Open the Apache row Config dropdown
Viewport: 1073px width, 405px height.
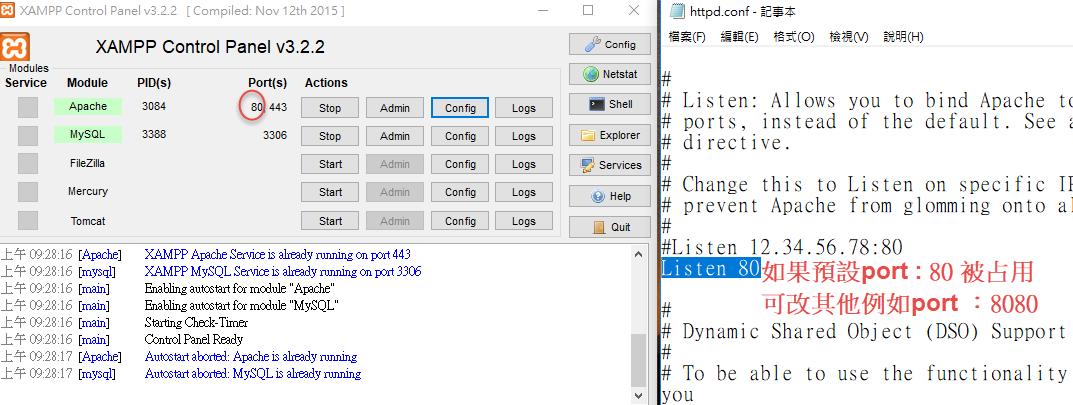point(460,108)
